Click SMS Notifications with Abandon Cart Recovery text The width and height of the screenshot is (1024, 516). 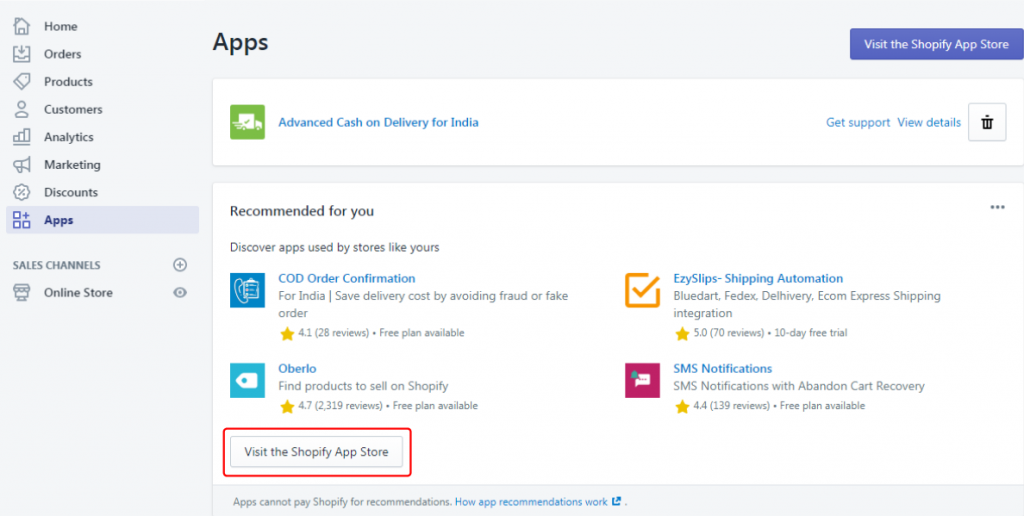click(799, 386)
